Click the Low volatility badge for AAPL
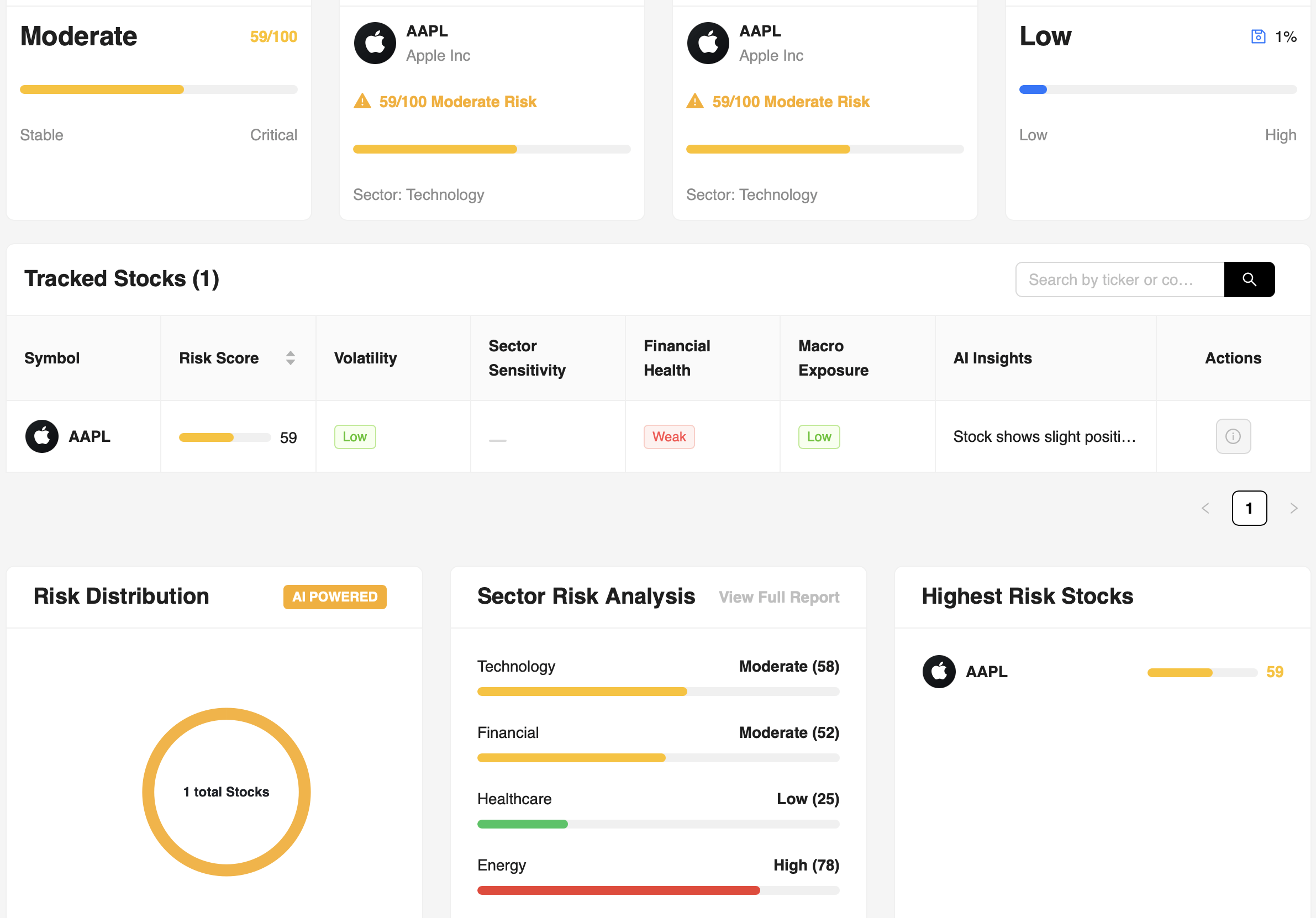The height and width of the screenshot is (918, 1316). pyautogui.click(x=355, y=436)
